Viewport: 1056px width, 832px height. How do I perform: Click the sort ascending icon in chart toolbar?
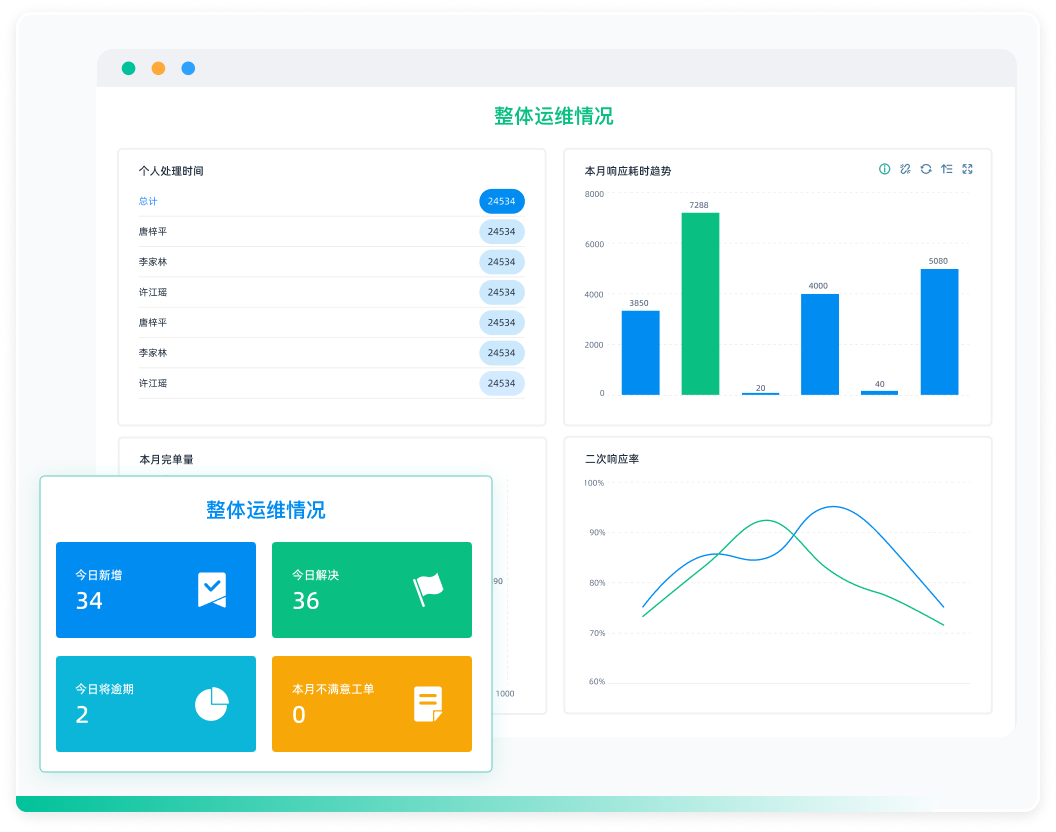(946, 169)
